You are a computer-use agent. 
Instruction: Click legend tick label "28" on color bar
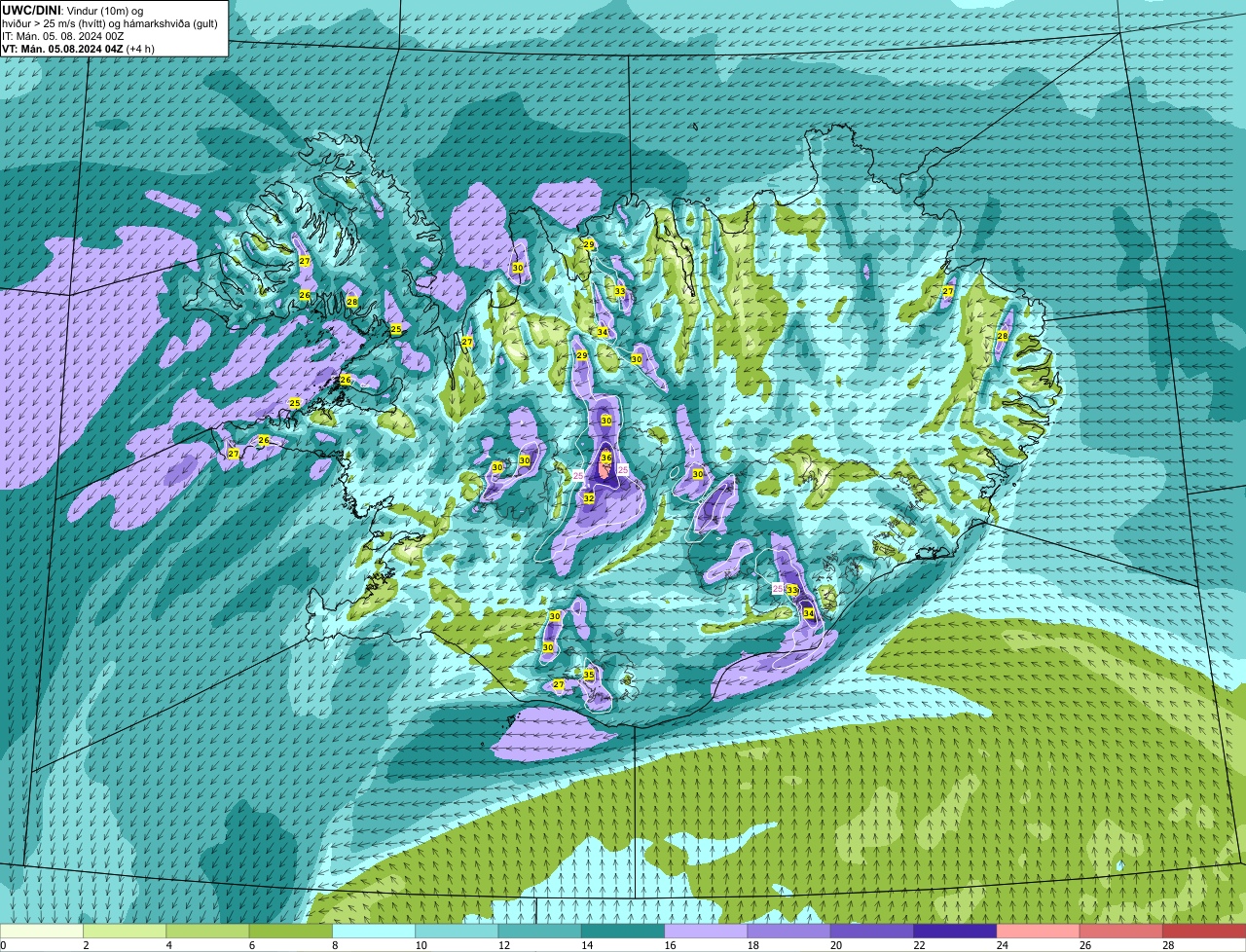point(1168,945)
